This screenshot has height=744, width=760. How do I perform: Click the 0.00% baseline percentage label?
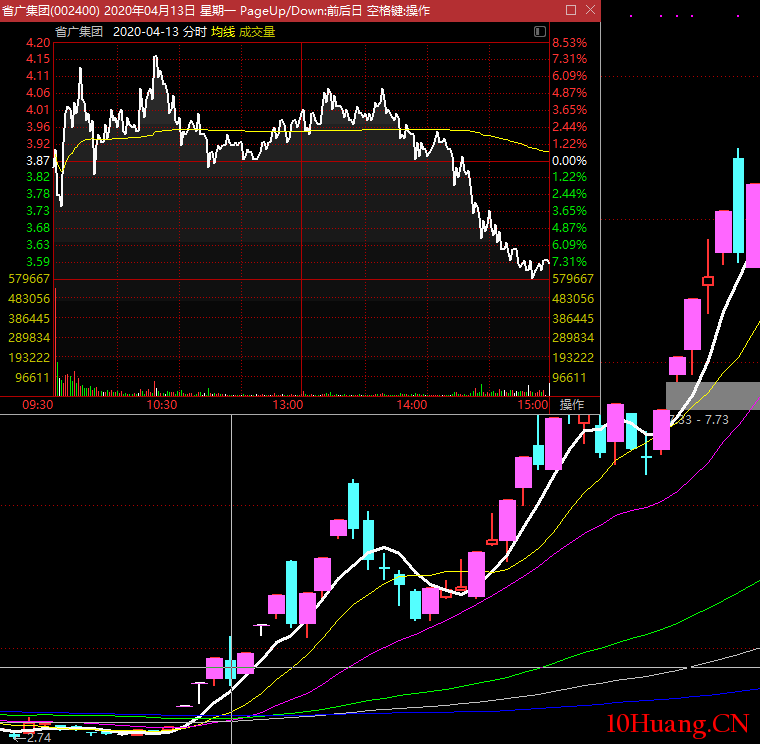(569, 161)
